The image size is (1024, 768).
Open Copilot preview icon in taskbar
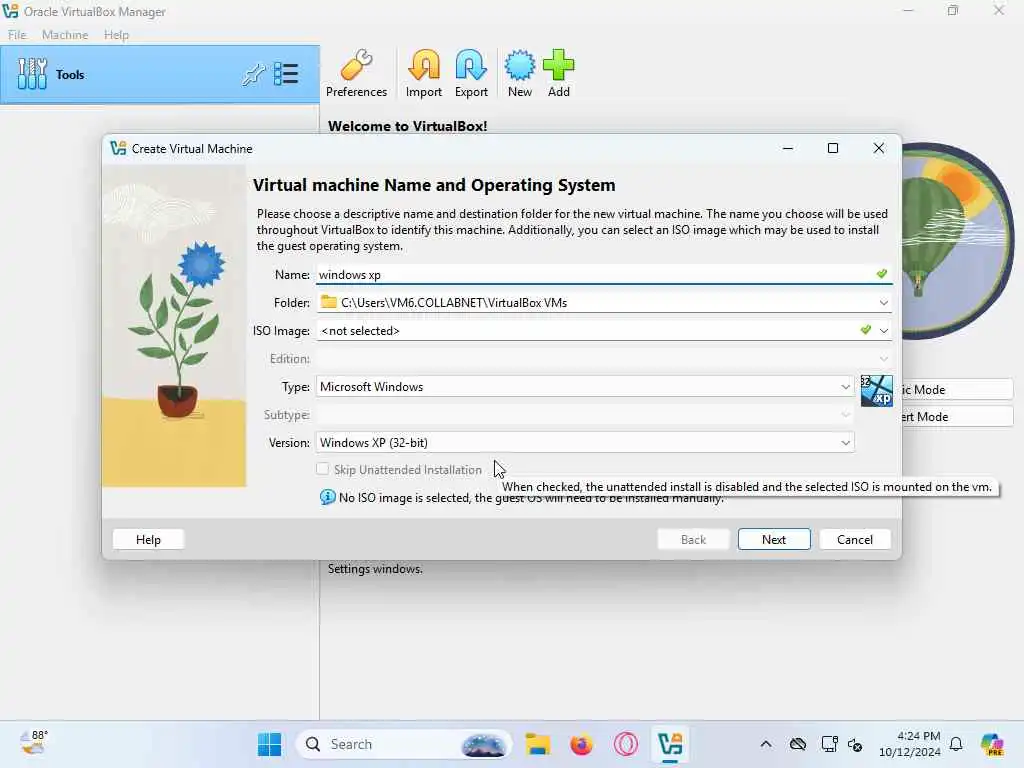point(992,744)
